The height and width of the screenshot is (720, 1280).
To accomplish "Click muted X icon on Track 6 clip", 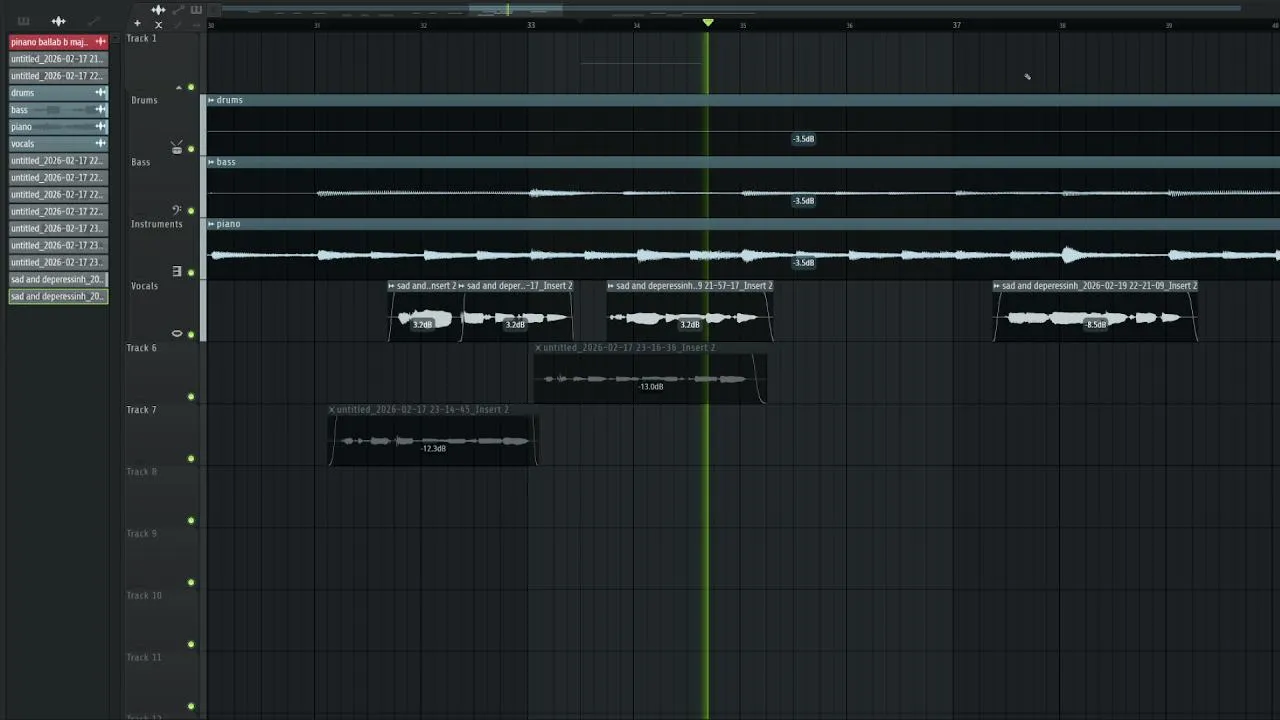I will pyautogui.click(x=538, y=348).
